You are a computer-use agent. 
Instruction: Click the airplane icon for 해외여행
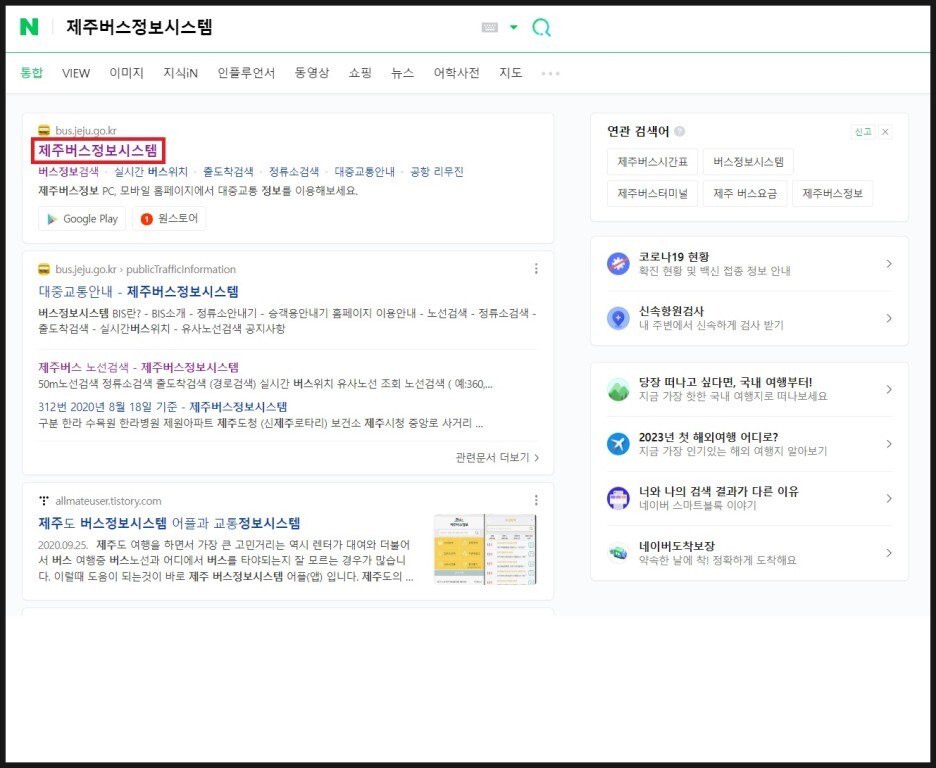pyautogui.click(x=618, y=444)
